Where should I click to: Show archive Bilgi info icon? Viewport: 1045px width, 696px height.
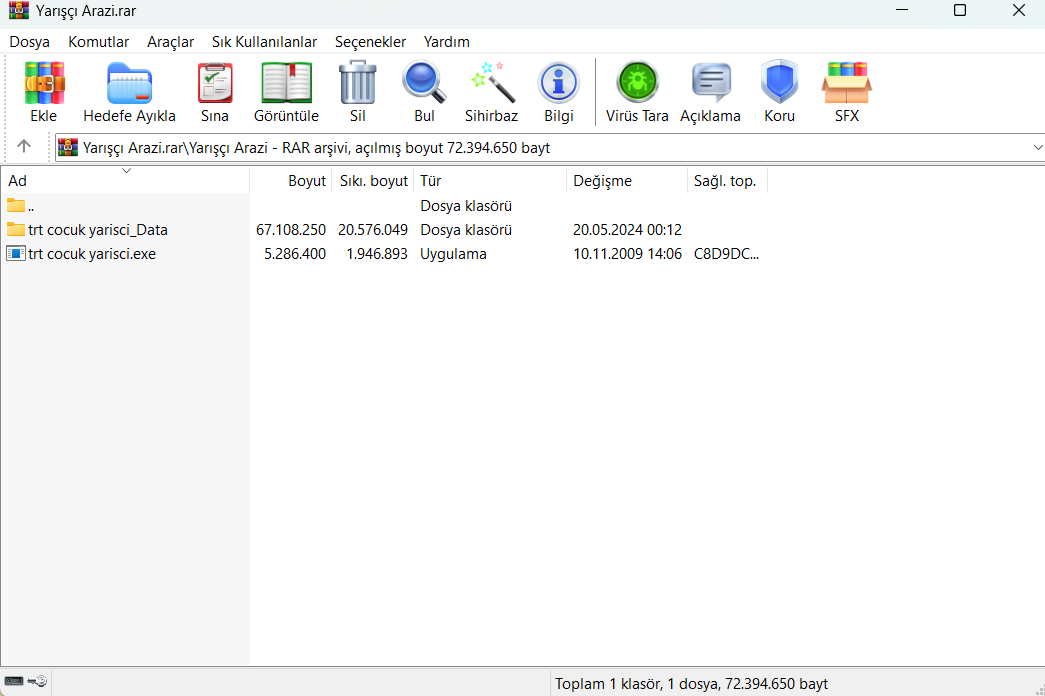click(x=558, y=83)
